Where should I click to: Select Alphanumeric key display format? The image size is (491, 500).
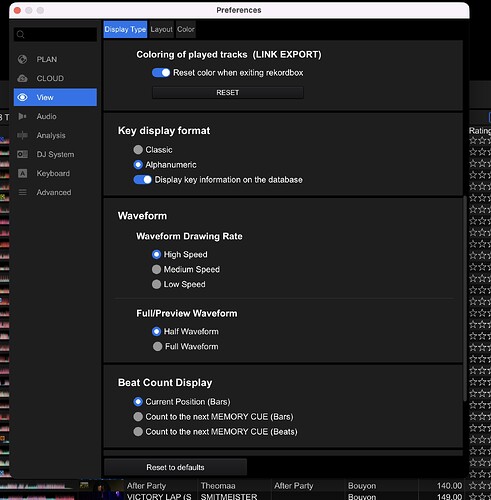point(138,165)
